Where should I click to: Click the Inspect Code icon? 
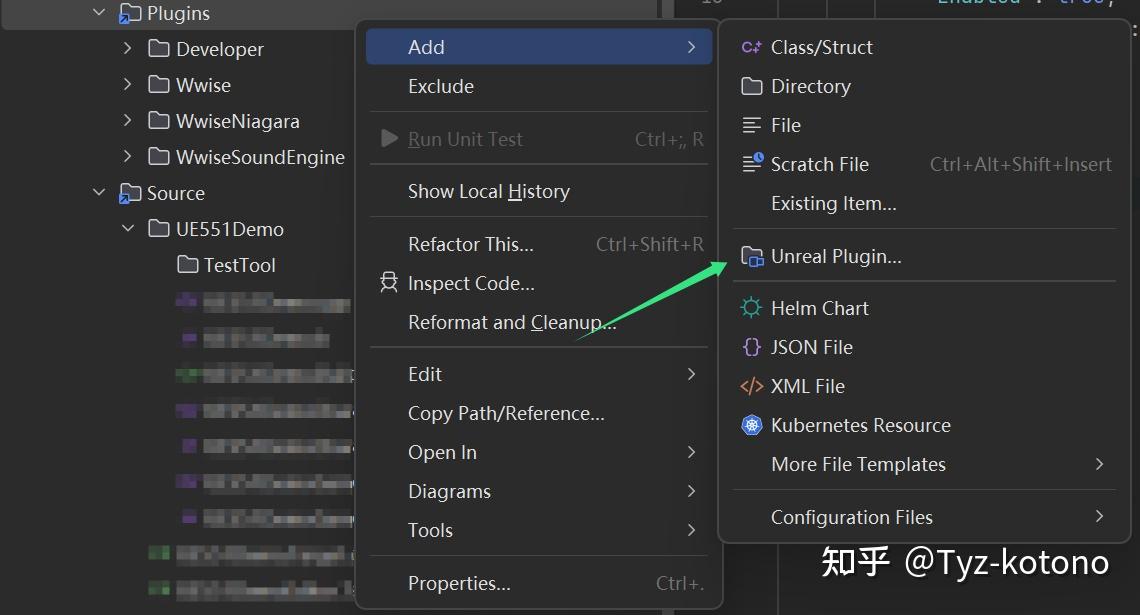(388, 283)
